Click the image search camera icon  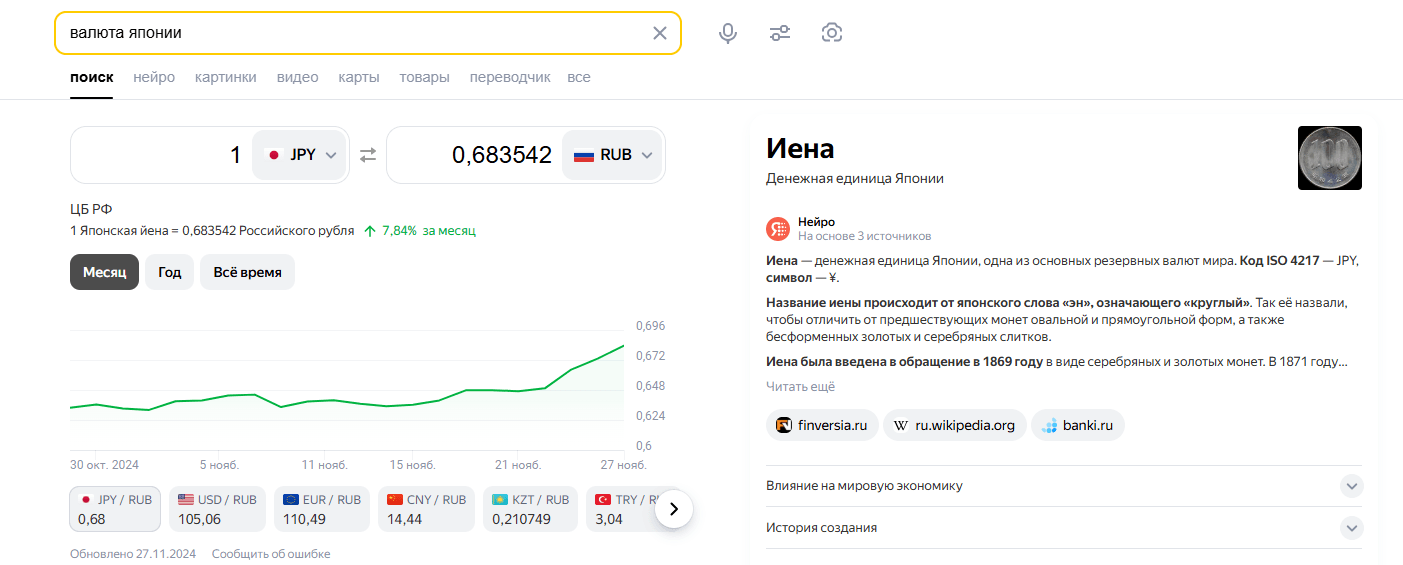tap(832, 33)
